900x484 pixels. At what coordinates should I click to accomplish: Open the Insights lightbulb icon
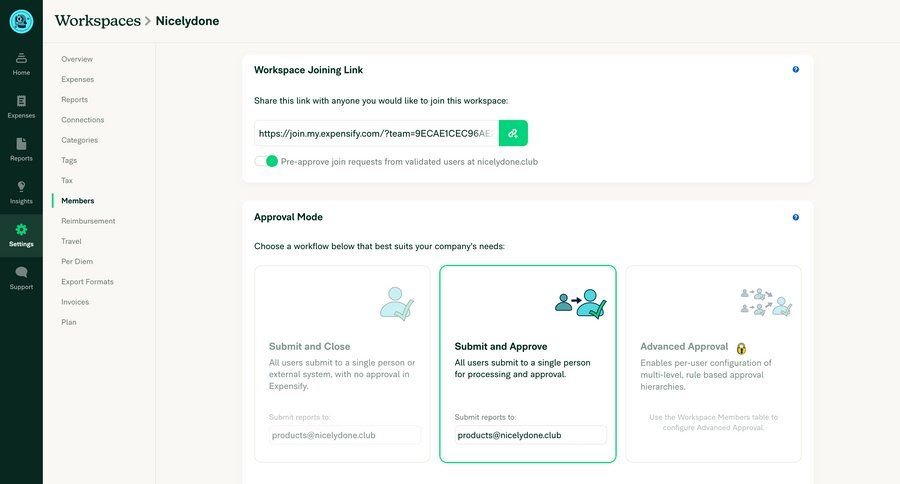21,187
